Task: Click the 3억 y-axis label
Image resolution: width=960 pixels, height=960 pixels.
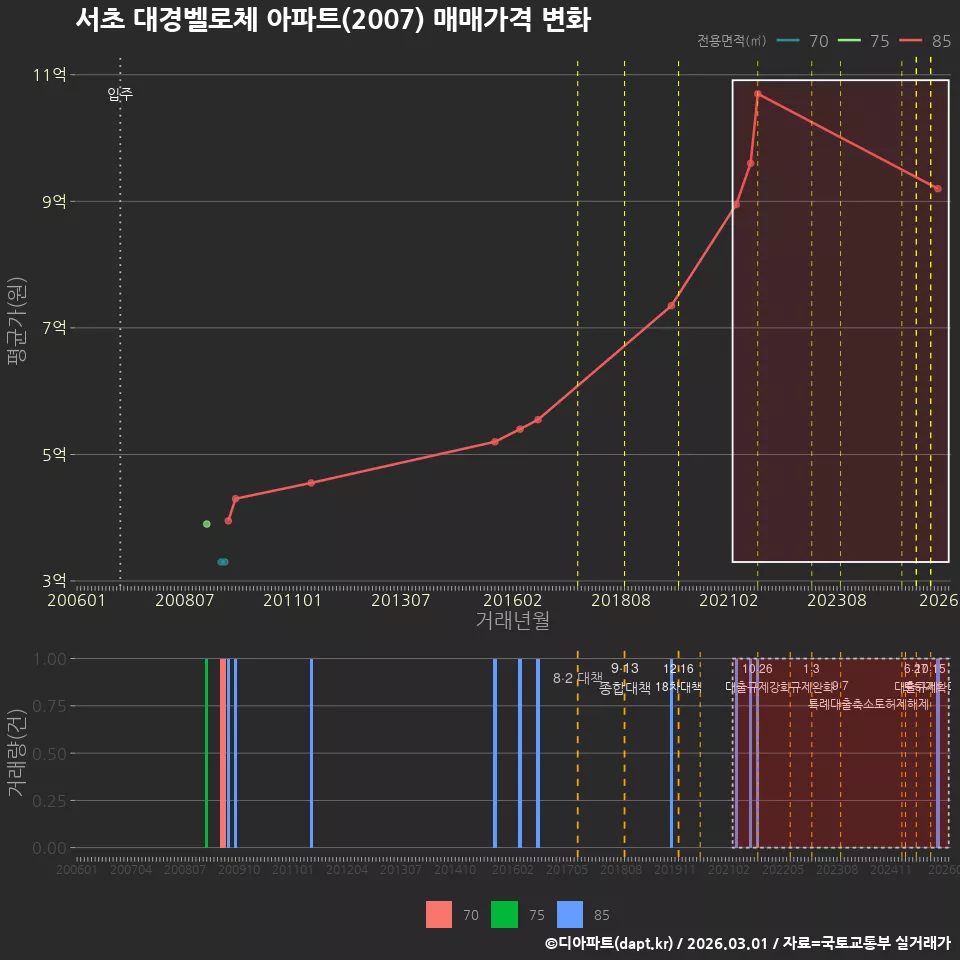Action: click(x=54, y=580)
